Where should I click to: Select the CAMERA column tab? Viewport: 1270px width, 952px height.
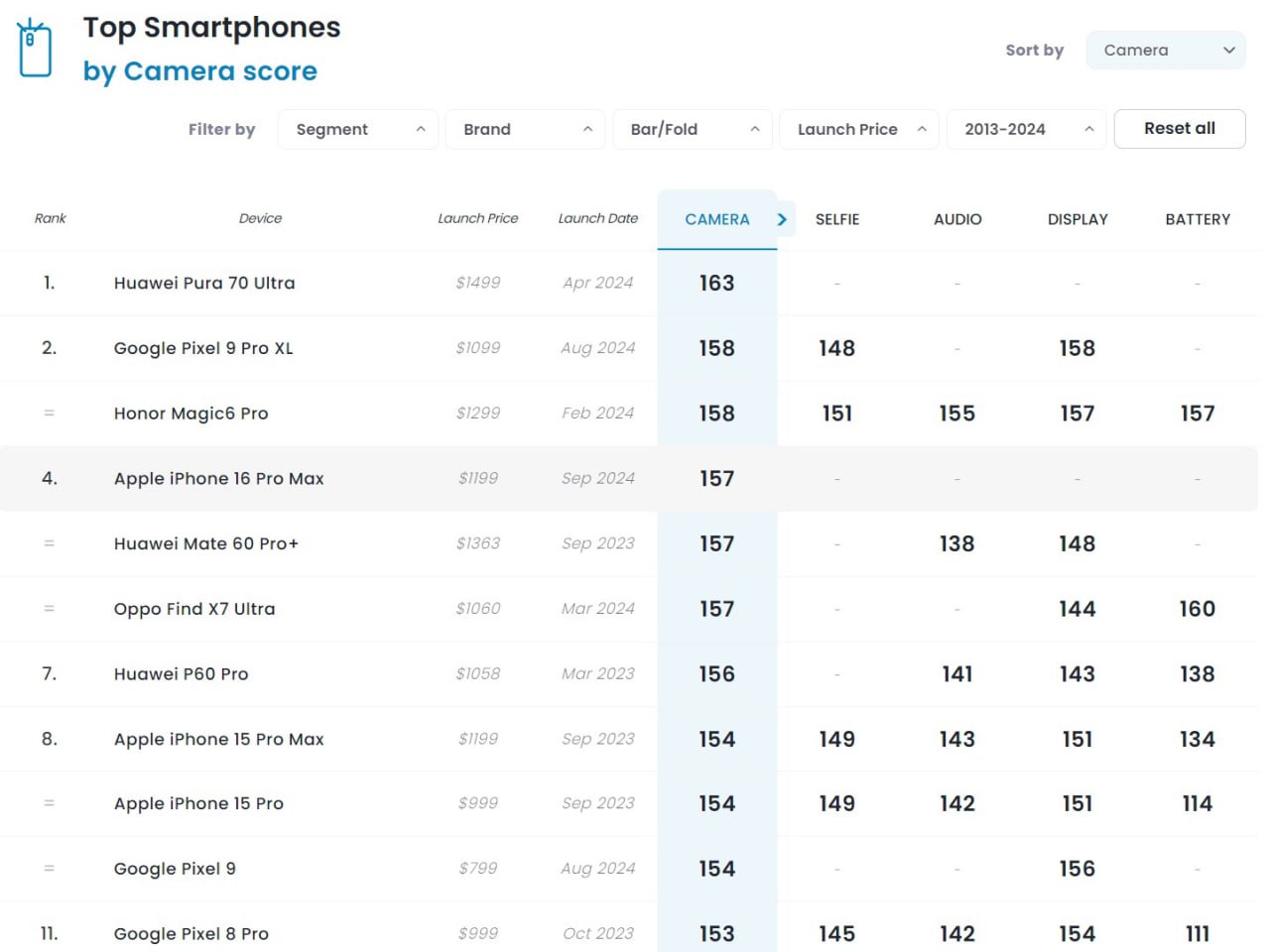coord(716,219)
